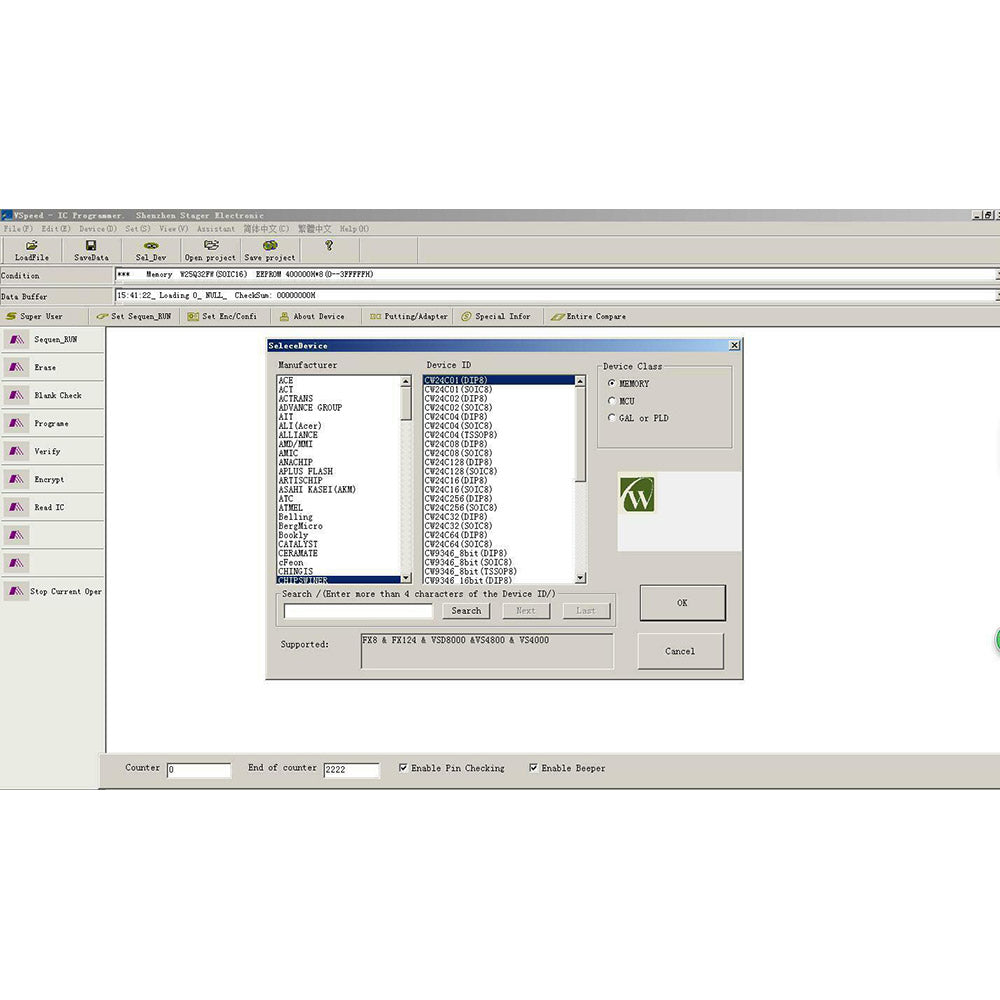Open the Assistant menu
This screenshot has height=1000, width=1000.
click(216, 229)
